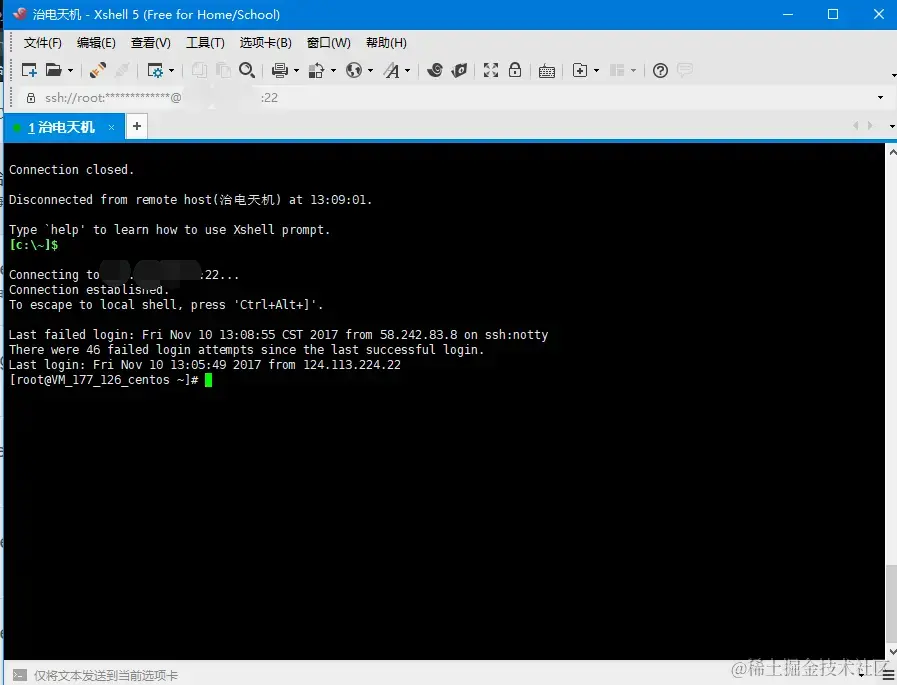This screenshot has height=685, width=897.
Task: Close the 治电天机 tab with its x
Action: point(112,127)
